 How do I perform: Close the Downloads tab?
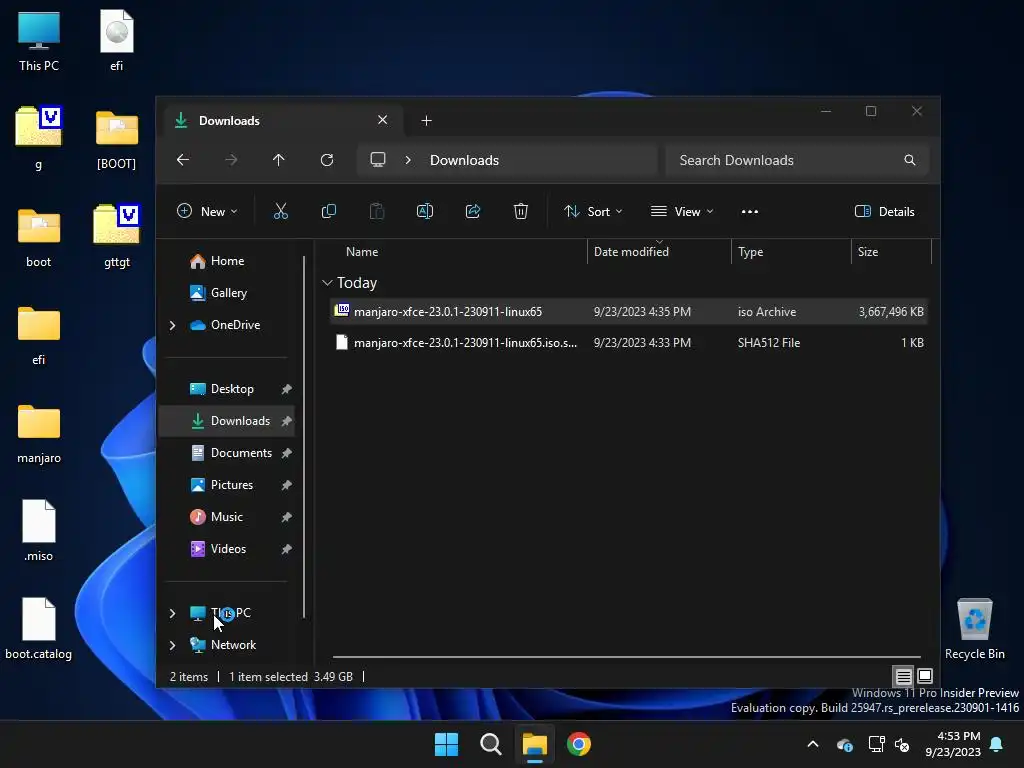pyautogui.click(x=383, y=120)
